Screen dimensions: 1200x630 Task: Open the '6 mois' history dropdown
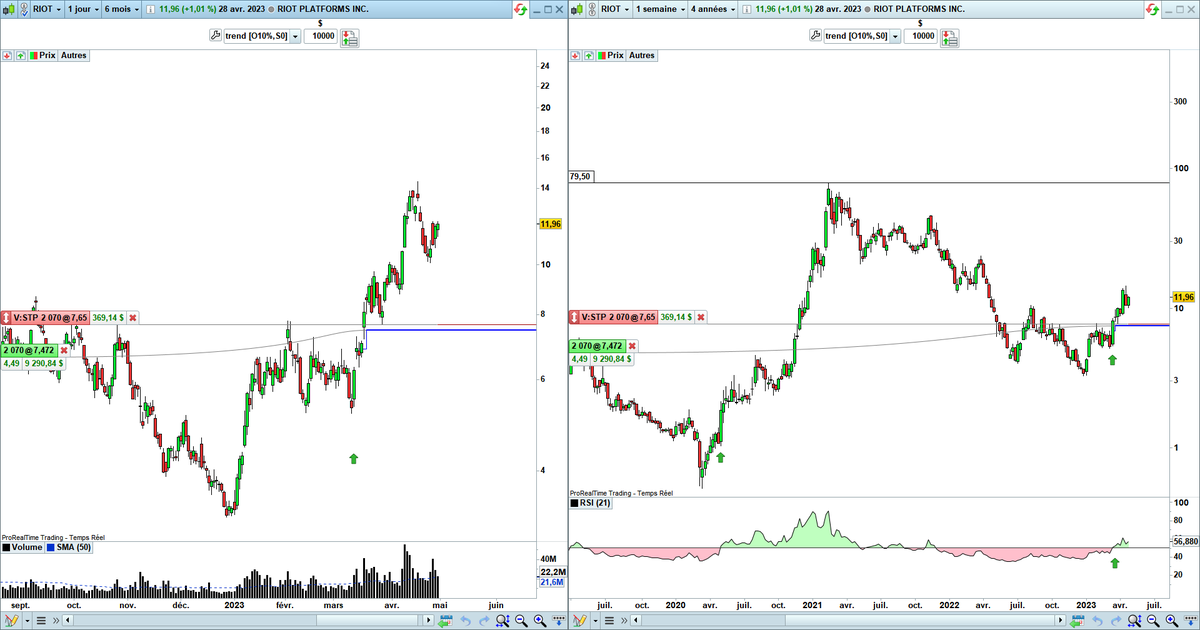(122, 9)
